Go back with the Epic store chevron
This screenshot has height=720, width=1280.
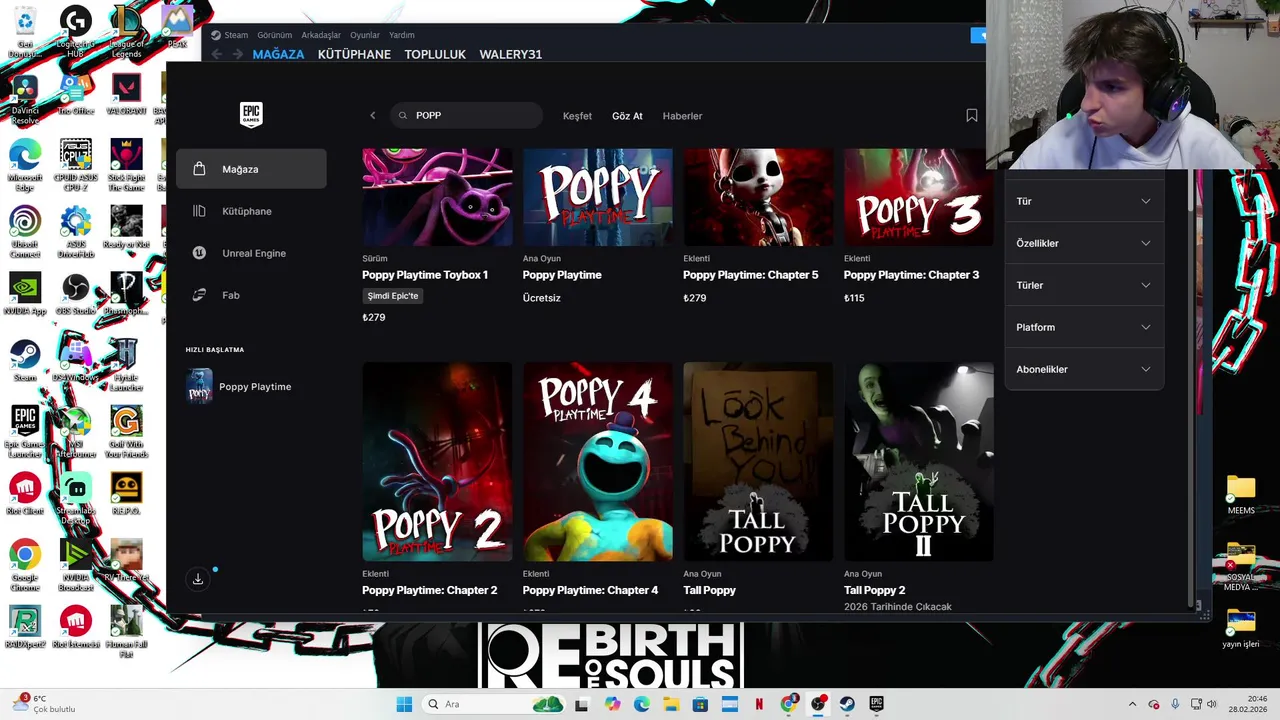coord(373,115)
